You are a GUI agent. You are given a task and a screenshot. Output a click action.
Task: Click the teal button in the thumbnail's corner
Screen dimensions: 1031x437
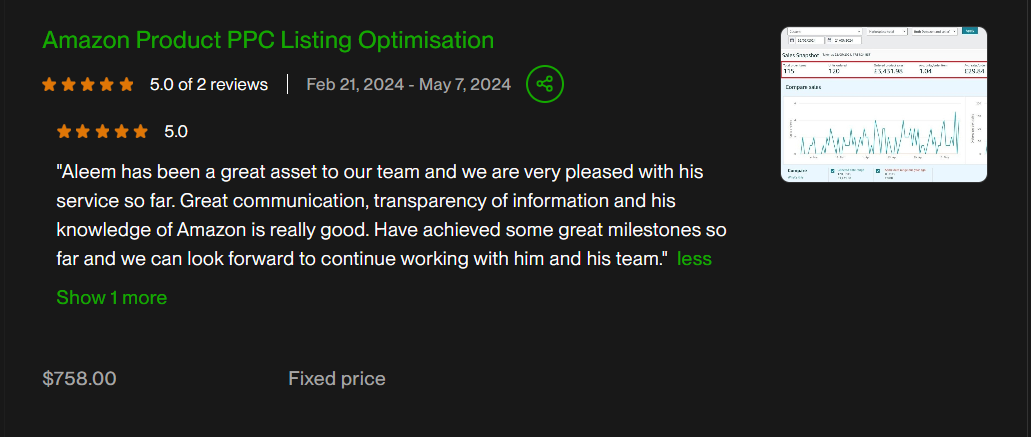[968, 31]
